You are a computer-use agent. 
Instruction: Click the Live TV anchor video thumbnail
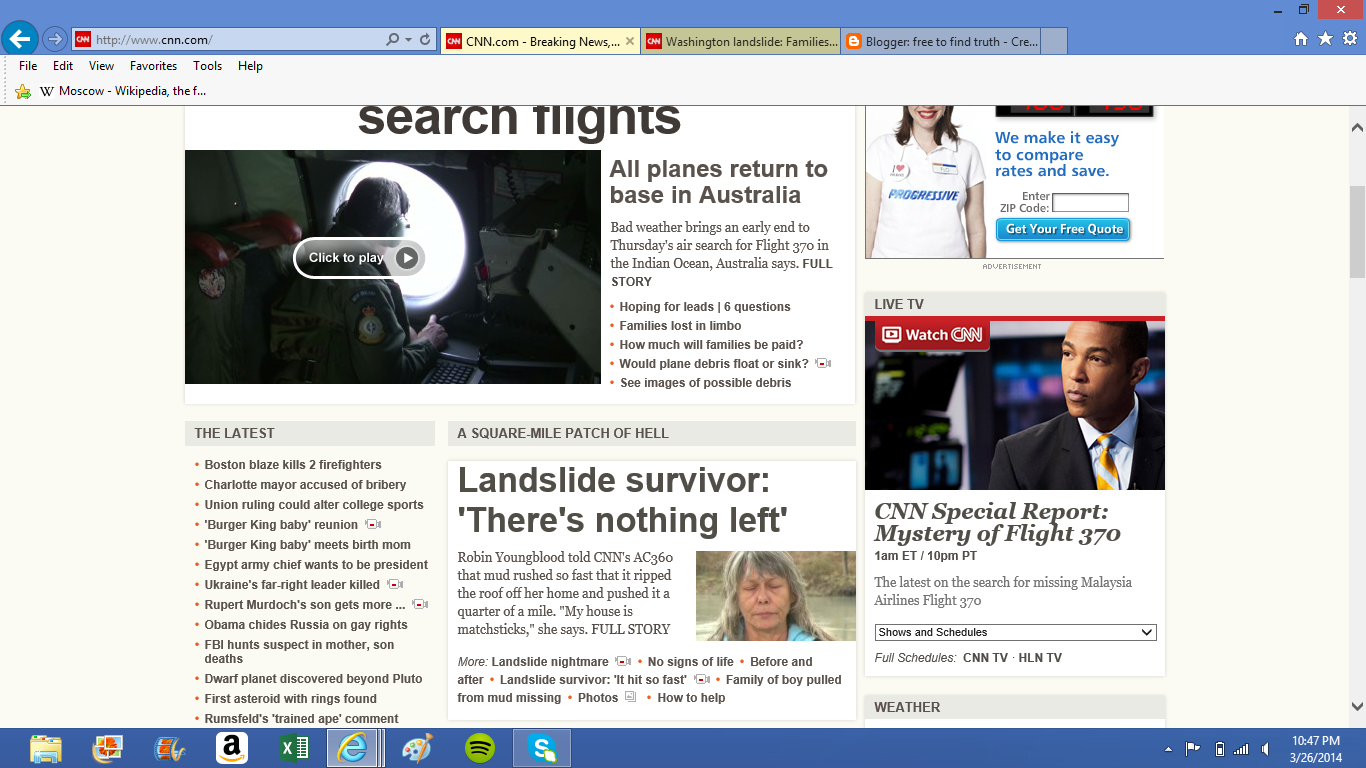(x=1015, y=405)
